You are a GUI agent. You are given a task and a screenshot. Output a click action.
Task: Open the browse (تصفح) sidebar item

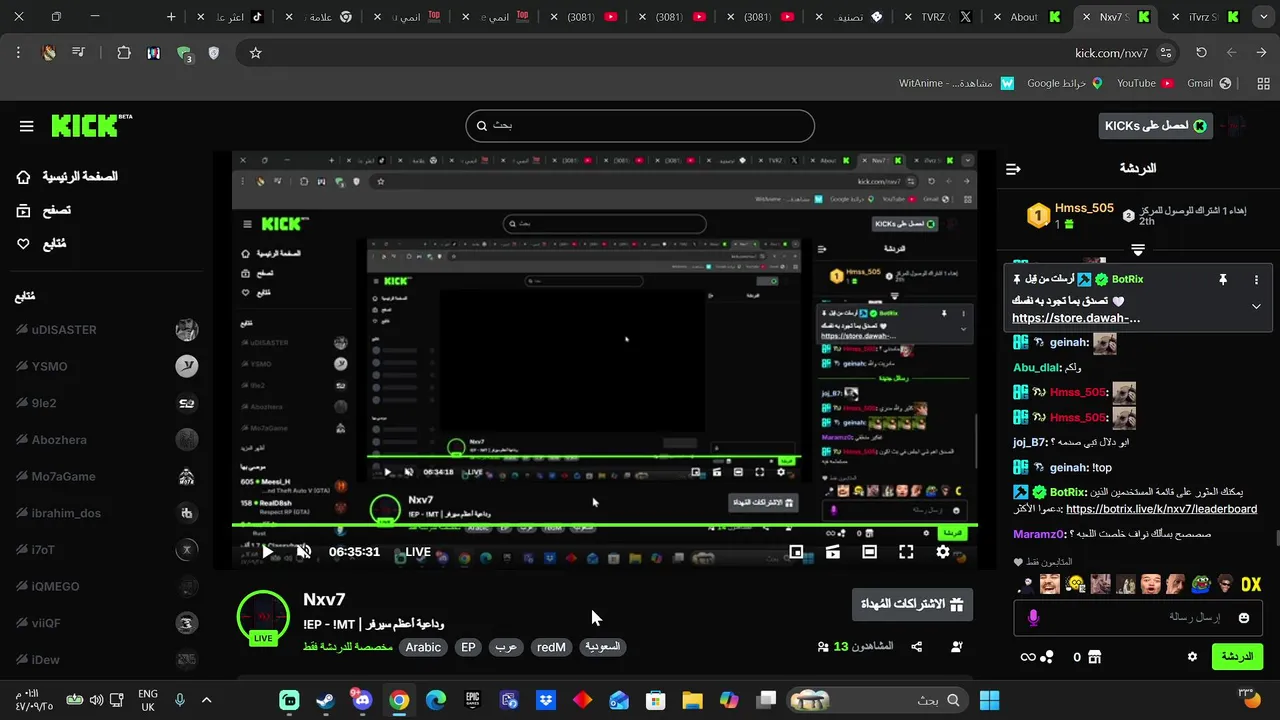[43, 210]
